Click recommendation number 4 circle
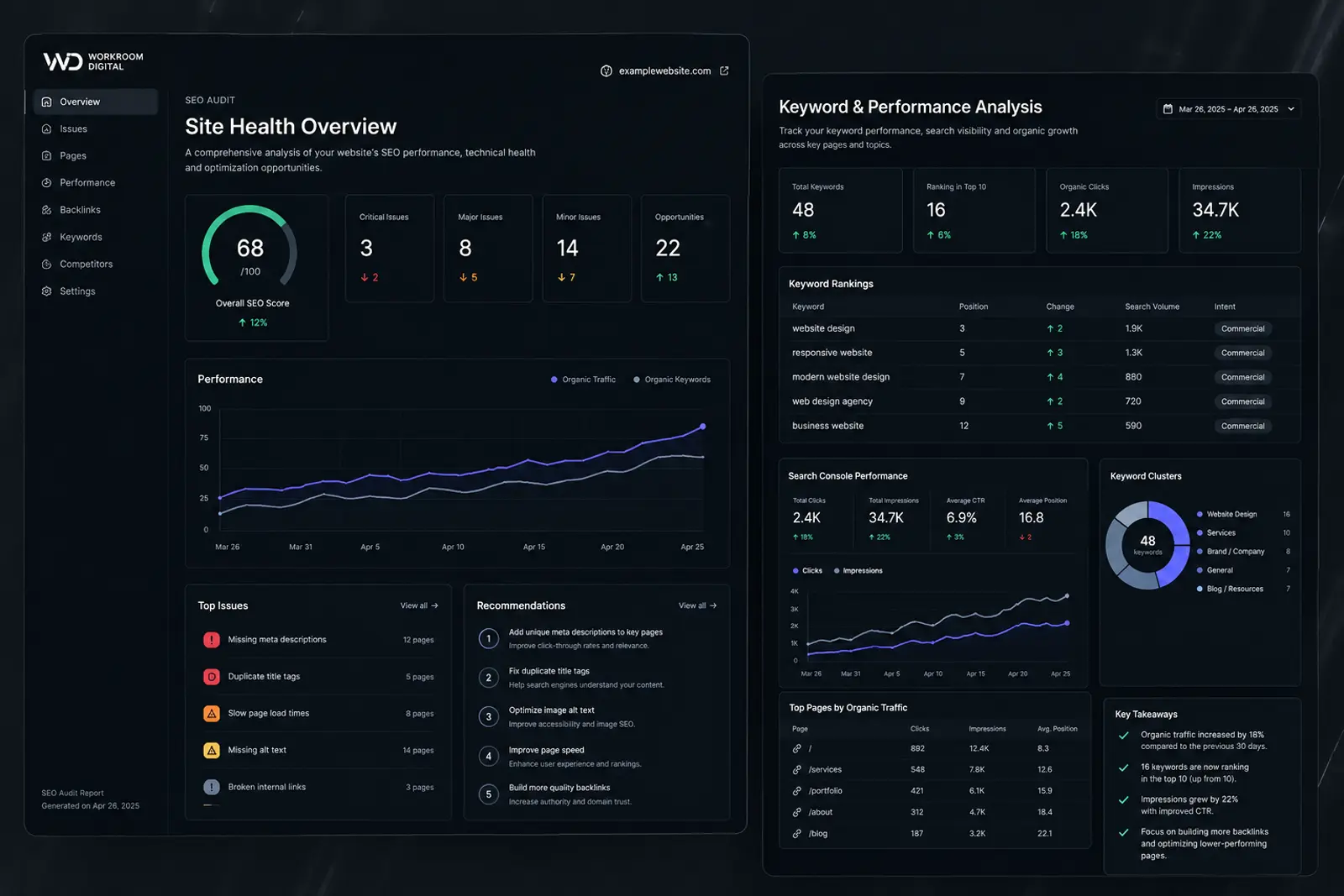 (489, 757)
